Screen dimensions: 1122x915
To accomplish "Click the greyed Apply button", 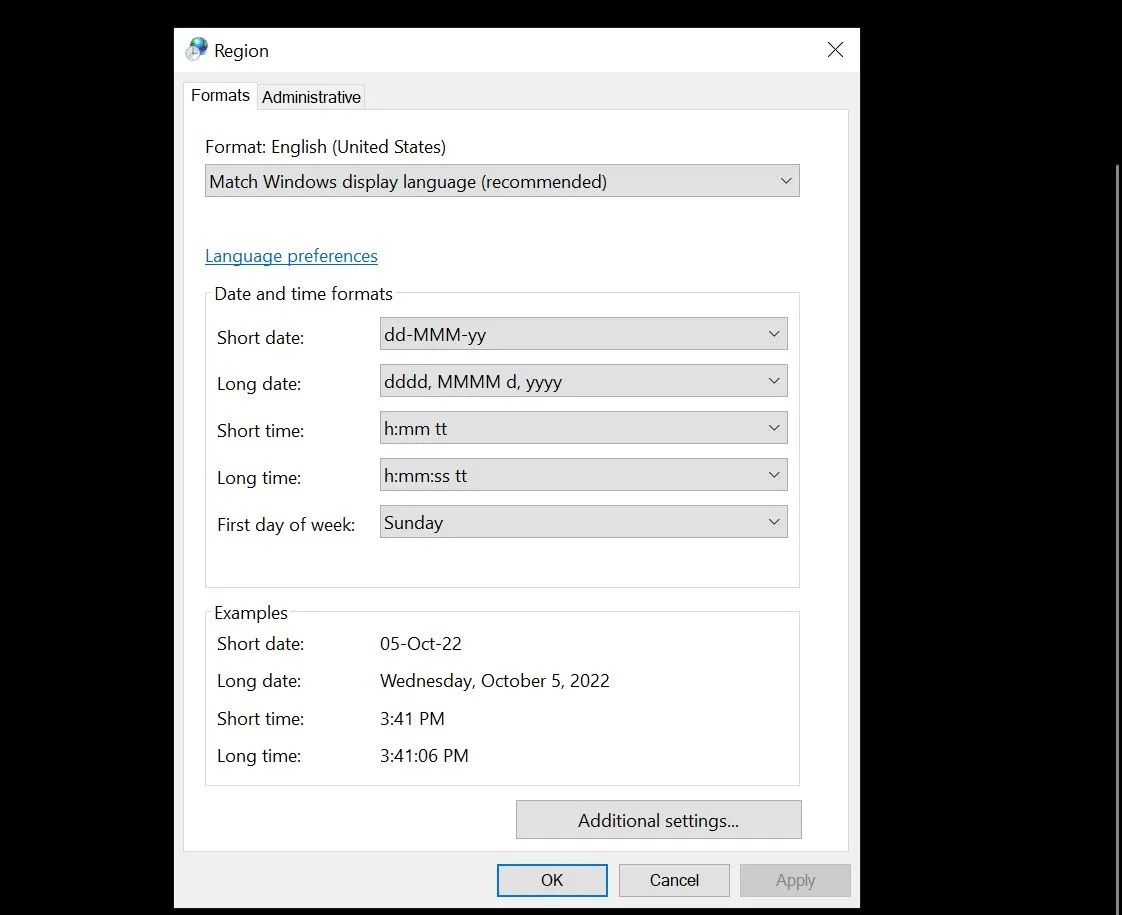I will (795, 880).
